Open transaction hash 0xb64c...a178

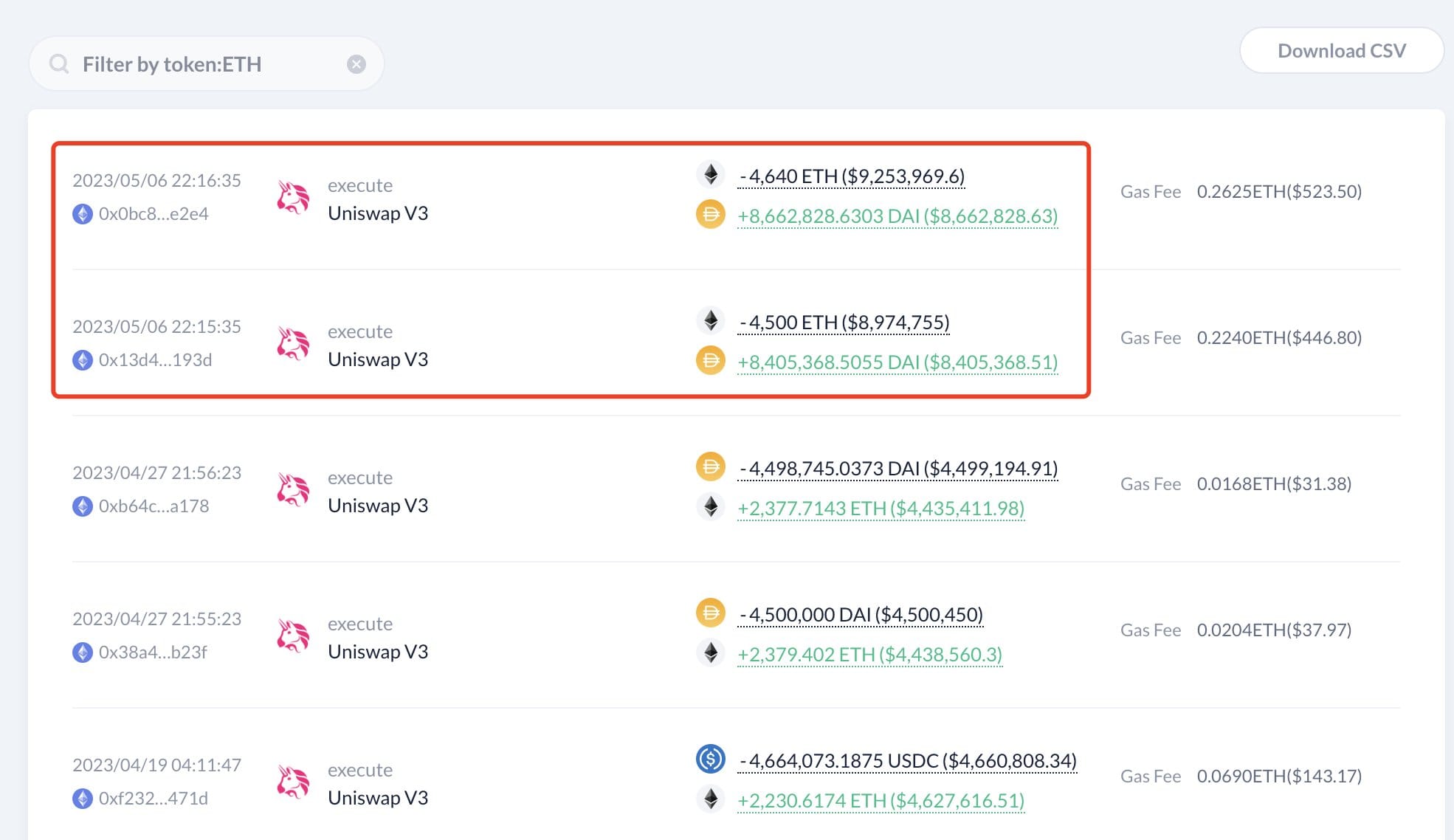point(154,506)
